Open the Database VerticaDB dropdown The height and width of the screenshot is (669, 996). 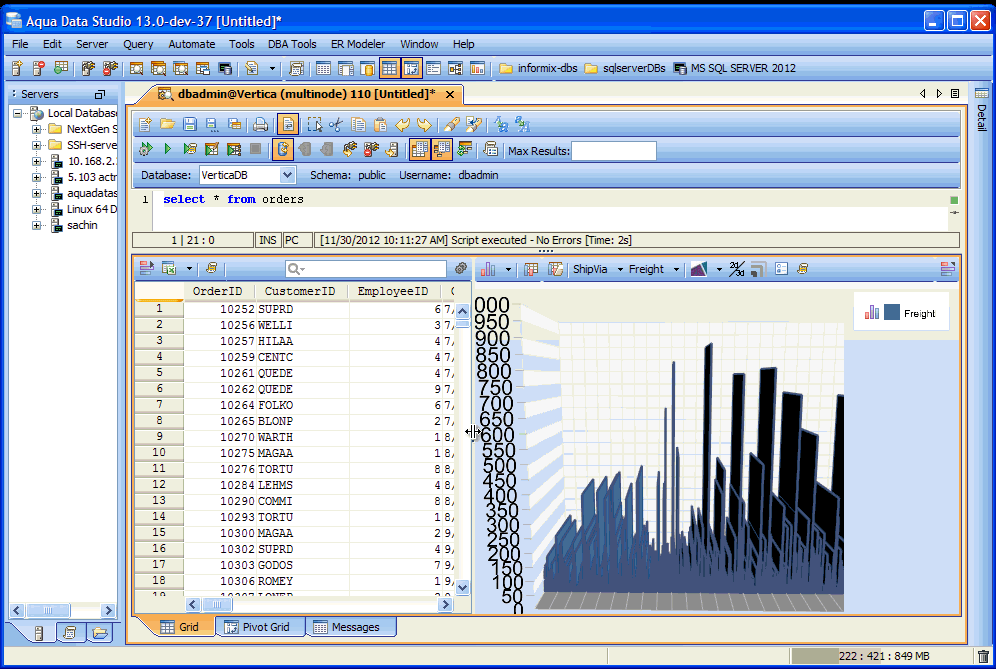(288, 175)
